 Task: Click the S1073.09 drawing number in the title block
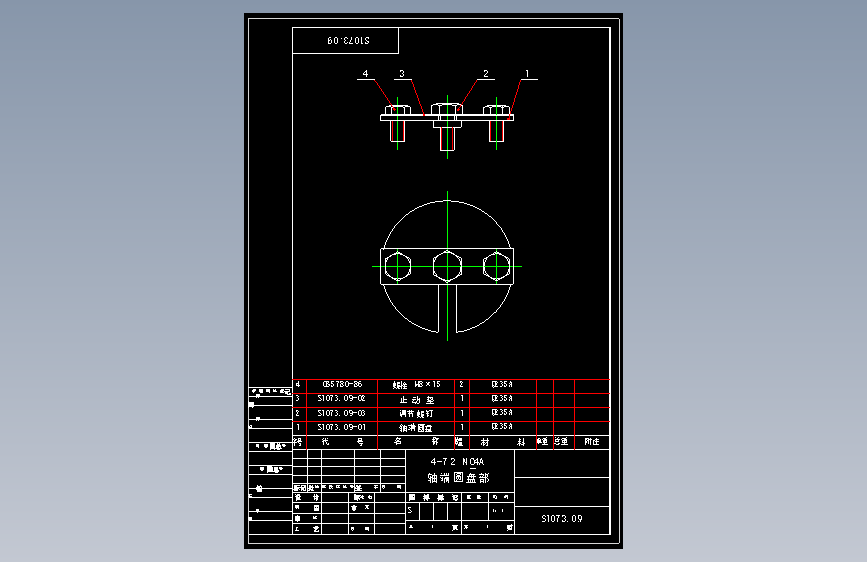[x=562, y=519]
